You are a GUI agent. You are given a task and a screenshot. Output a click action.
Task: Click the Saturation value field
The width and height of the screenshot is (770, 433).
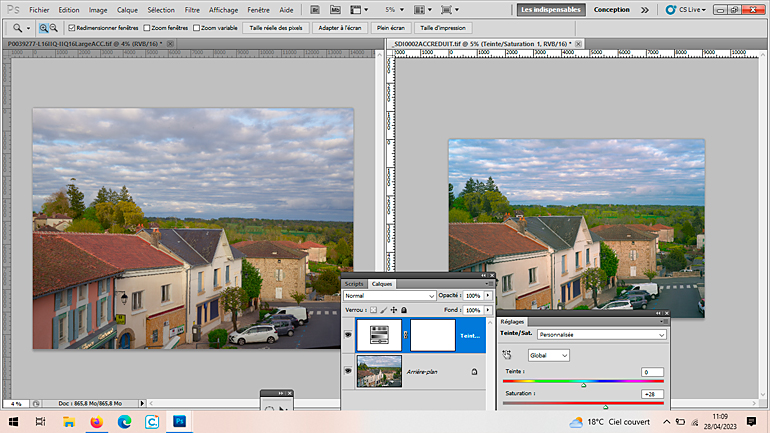coord(652,394)
